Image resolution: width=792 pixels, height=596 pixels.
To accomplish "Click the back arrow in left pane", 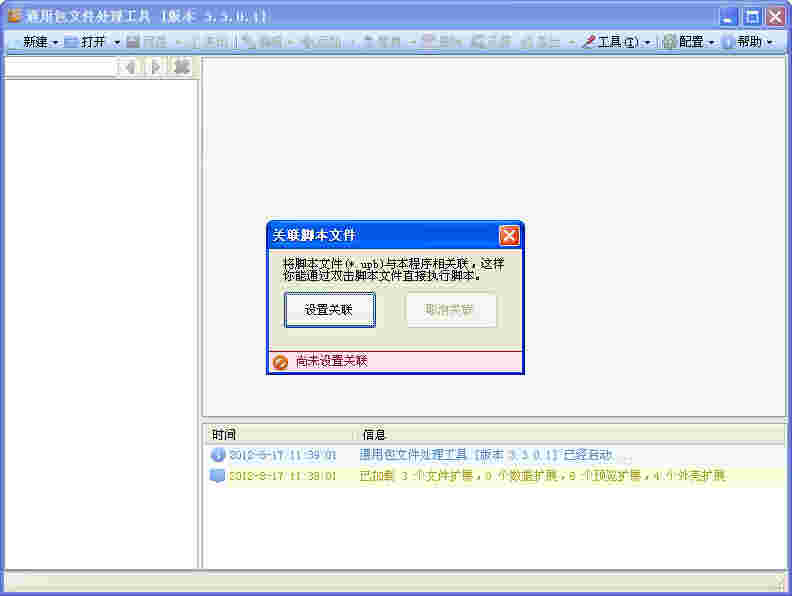I will [x=130, y=67].
